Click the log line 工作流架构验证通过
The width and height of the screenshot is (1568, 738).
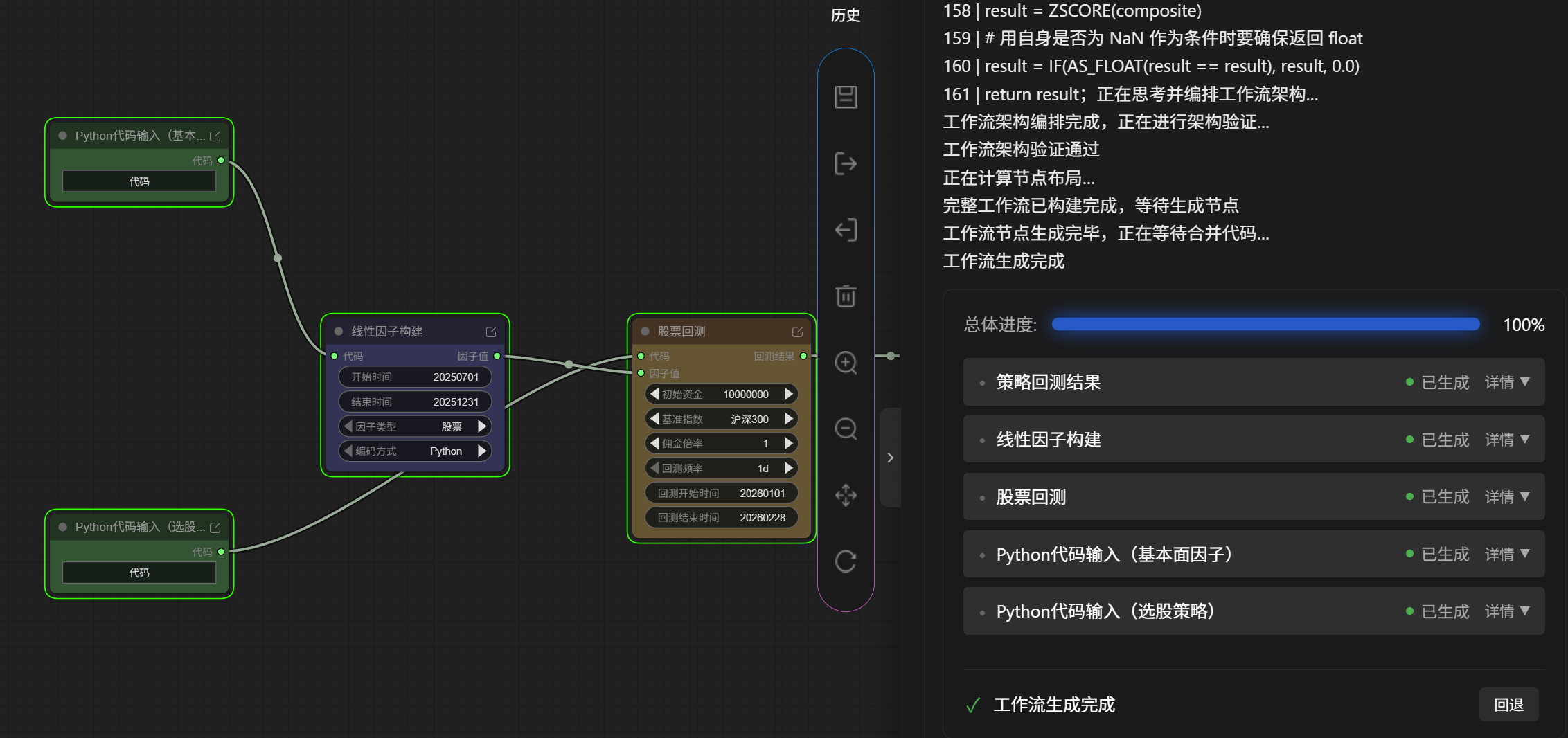[1021, 150]
